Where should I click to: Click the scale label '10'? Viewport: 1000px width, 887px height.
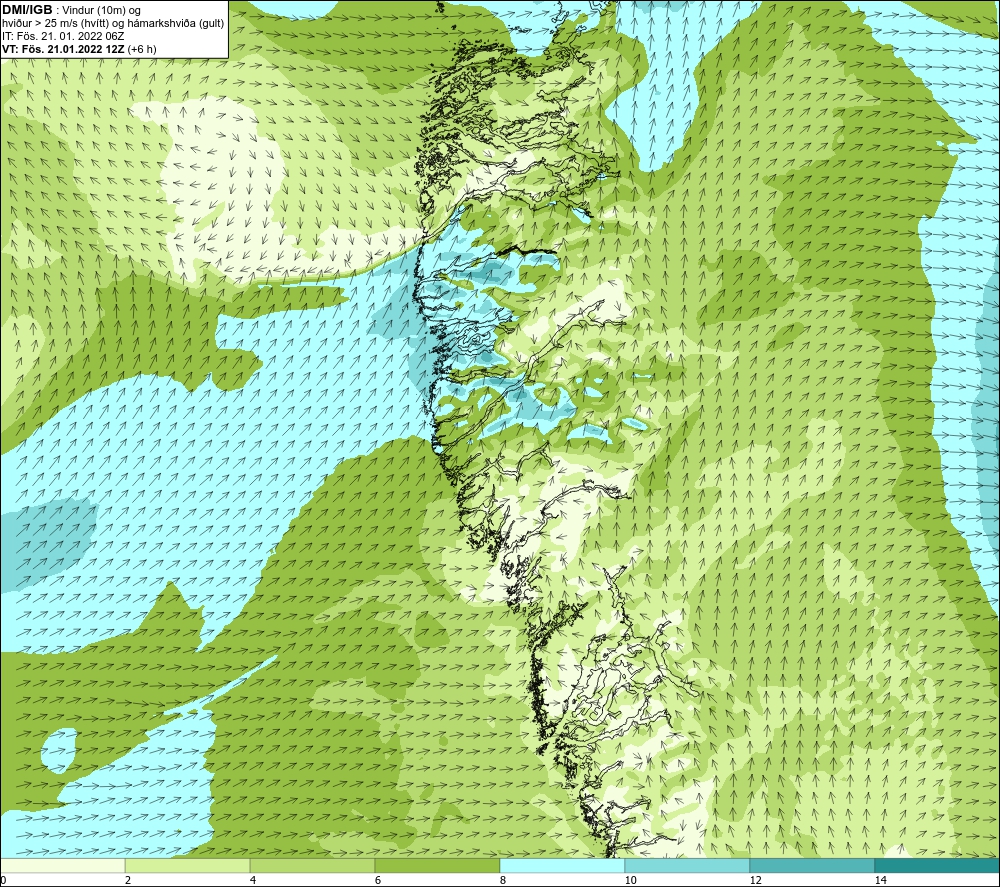630,881
